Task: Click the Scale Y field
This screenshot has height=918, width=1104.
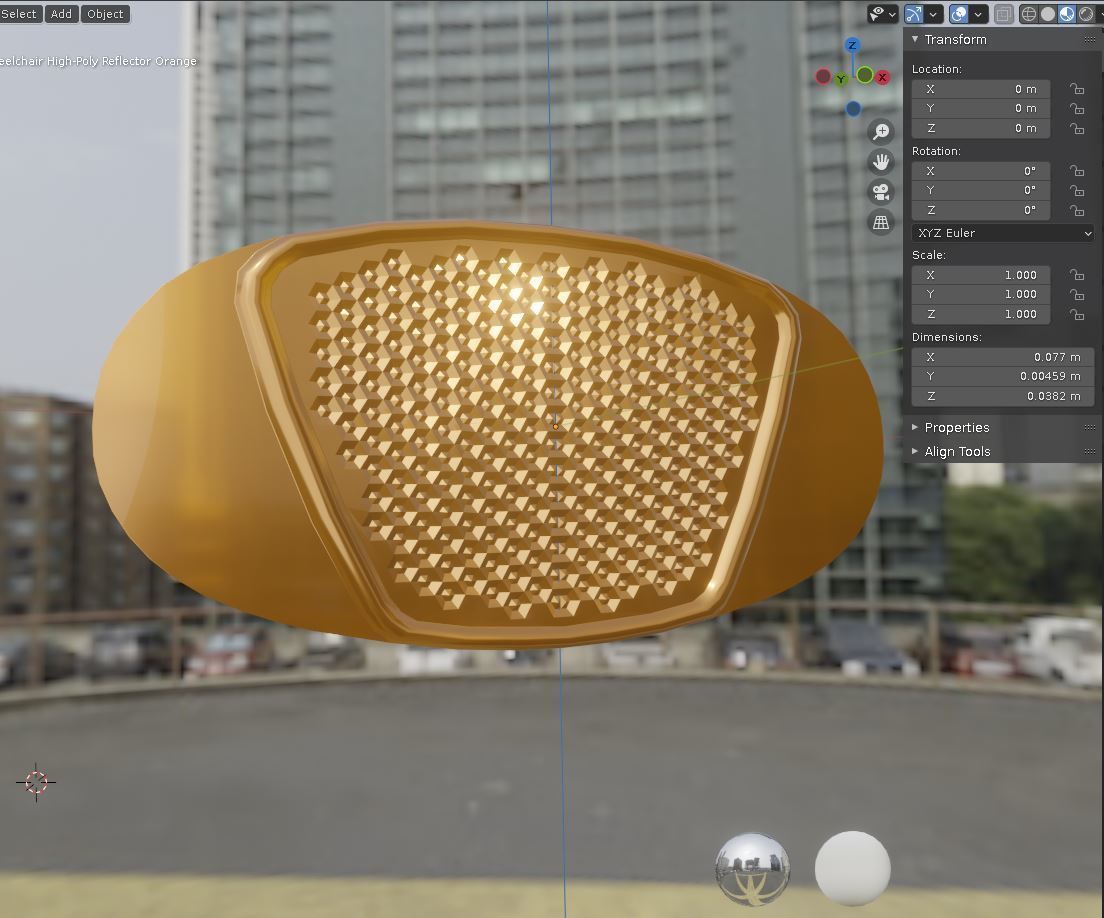Action: click(981, 294)
